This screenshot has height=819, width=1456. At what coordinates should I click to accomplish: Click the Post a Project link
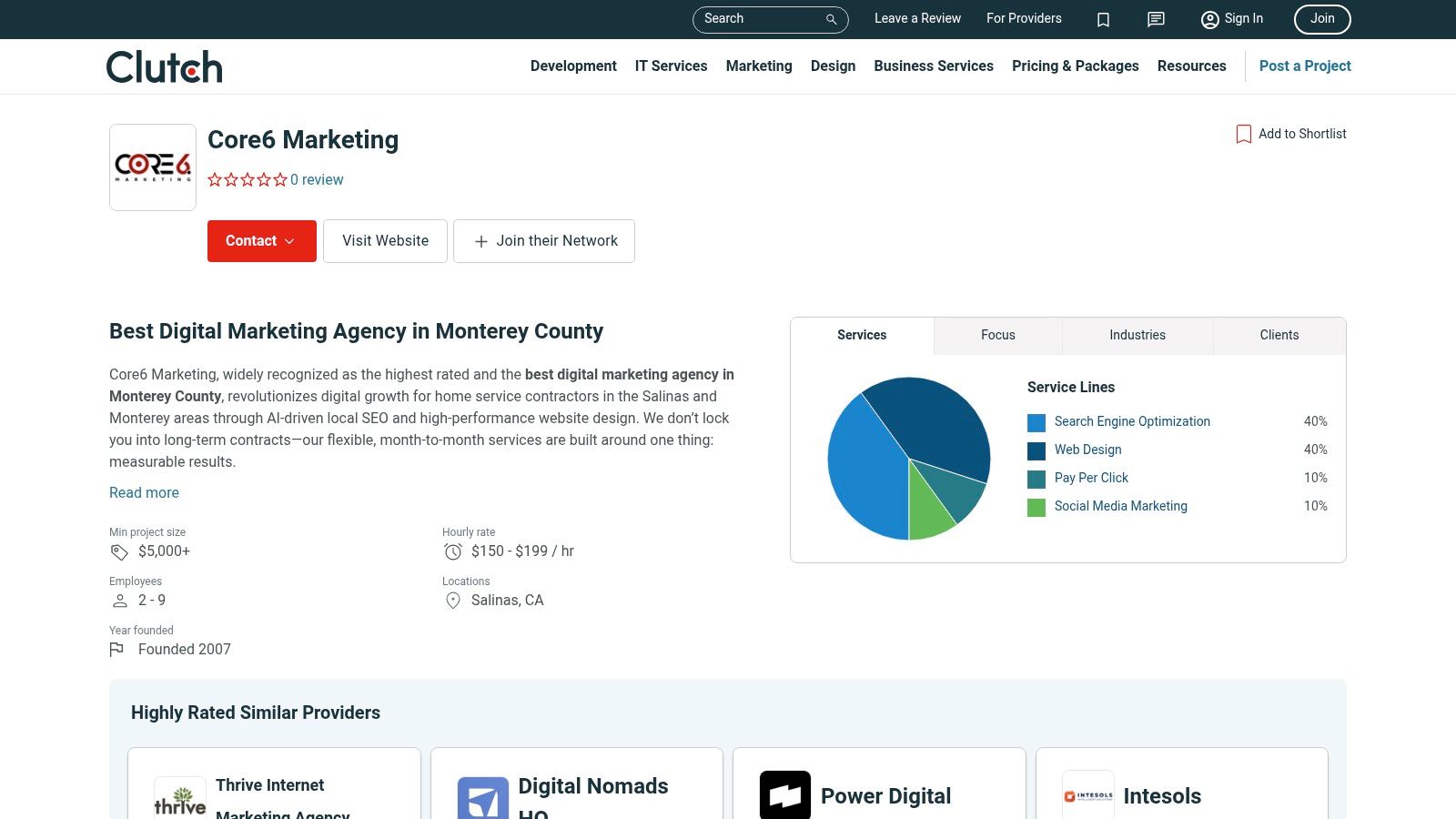(1304, 66)
